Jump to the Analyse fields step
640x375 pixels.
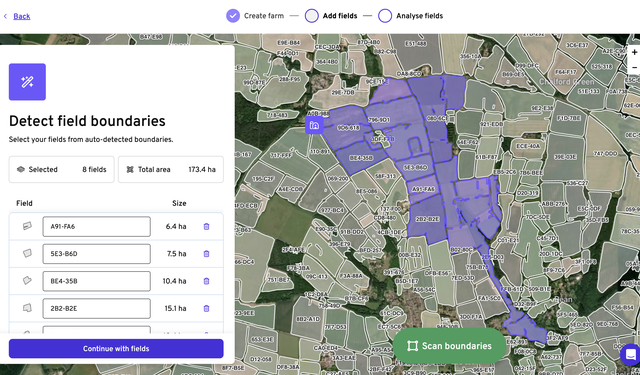(x=411, y=16)
